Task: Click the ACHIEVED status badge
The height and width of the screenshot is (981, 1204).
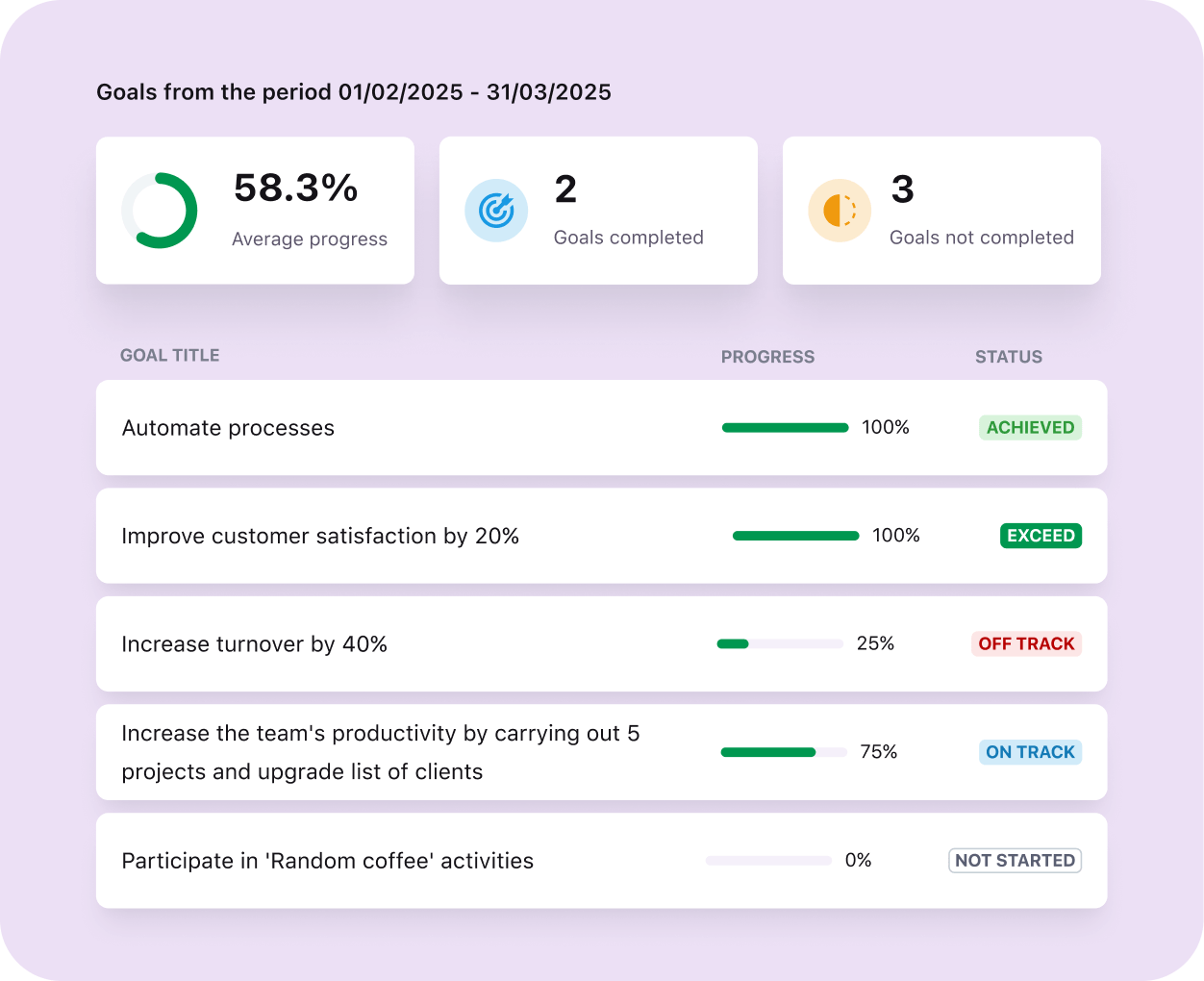Action: 1030,428
